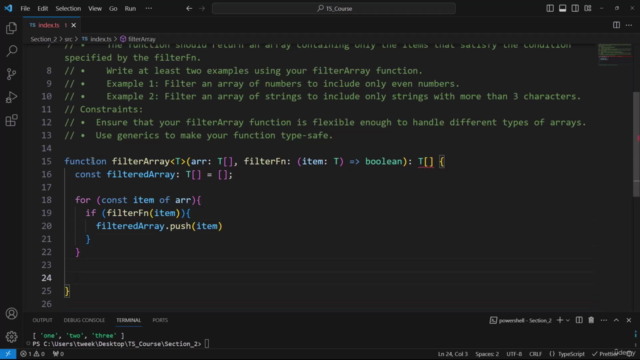The width and height of the screenshot is (640, 360).
Task: Click the ports forwarded status item
Action: [58, 354]
